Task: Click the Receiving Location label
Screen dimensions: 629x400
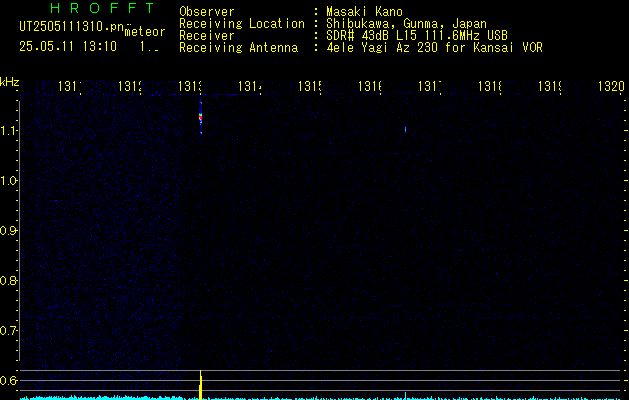Action: pyautogui.click(x=242, y=24)
